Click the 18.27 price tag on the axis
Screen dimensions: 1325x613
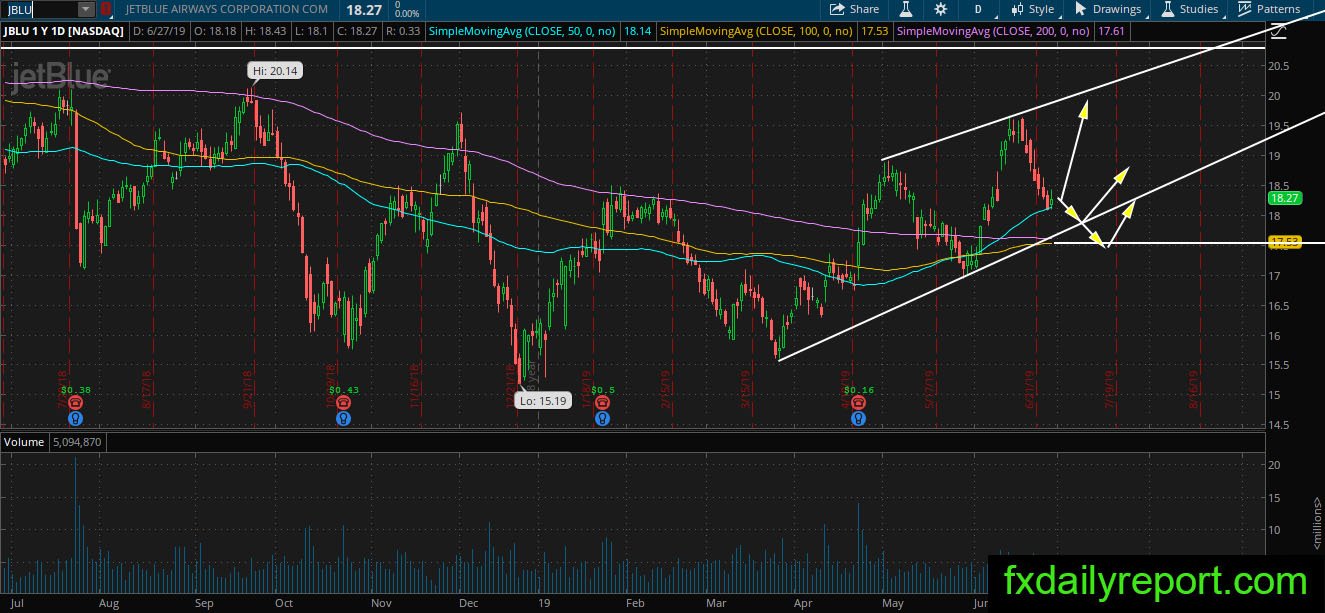tap(1285, 198)
